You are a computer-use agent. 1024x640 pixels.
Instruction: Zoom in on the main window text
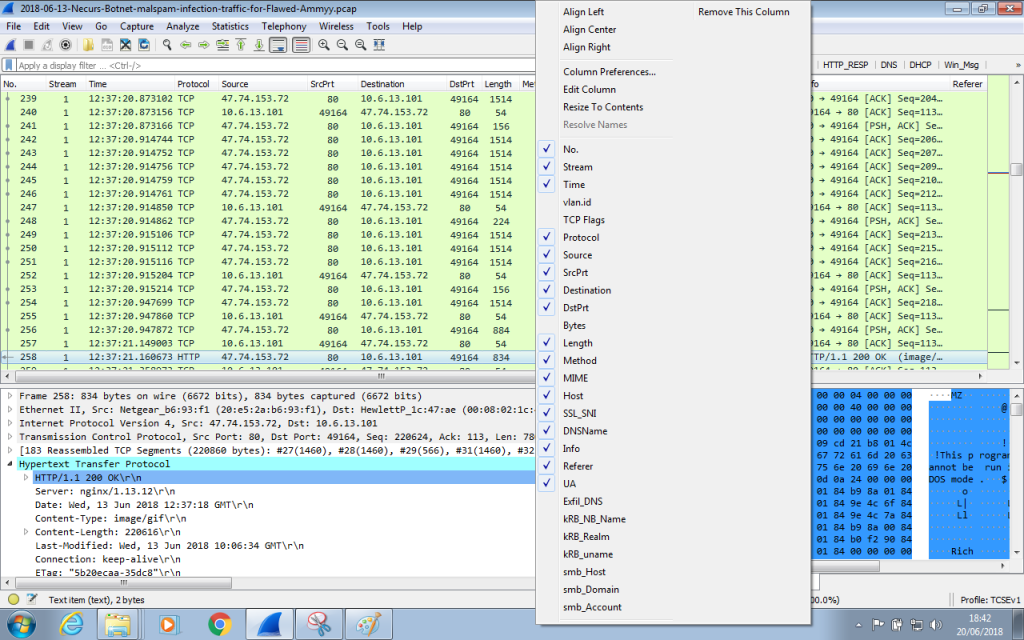pyautogui.click(x=324, y=45)
